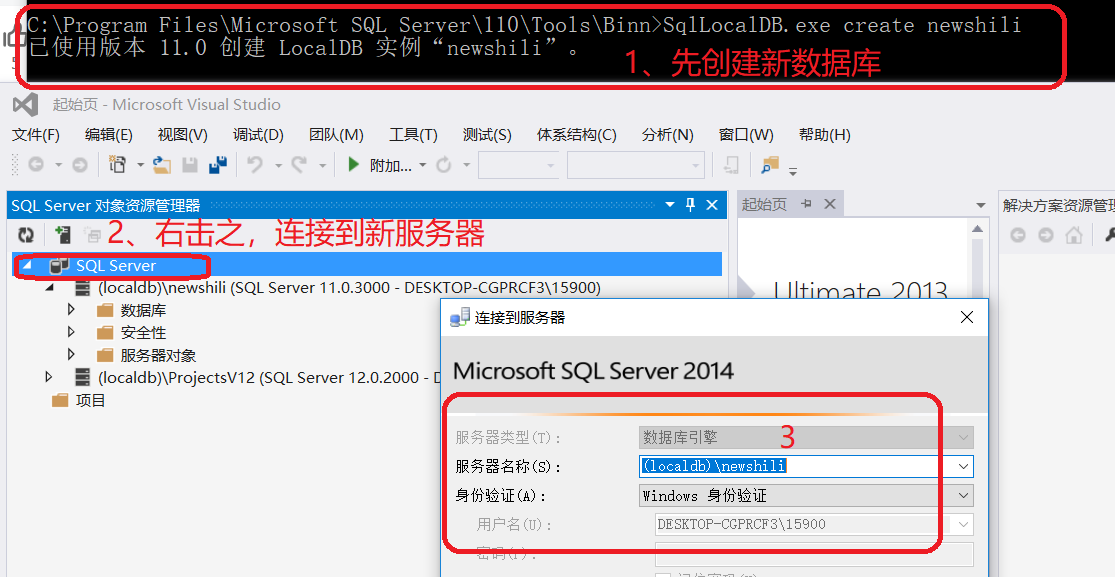Select the 安全性 folder
The height and width of the screenshot is (577, 1115).
[x=143, y=333]
